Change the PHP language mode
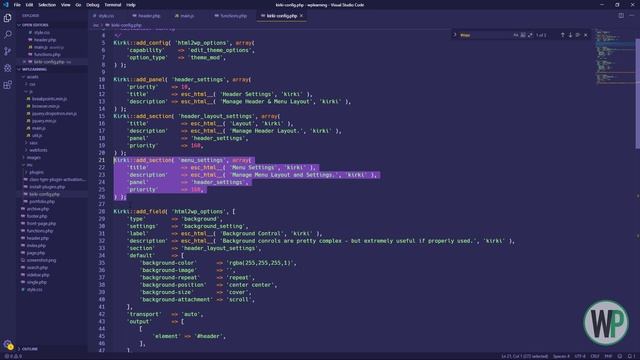Screen dimensions: 640x360 pos(608,356)
